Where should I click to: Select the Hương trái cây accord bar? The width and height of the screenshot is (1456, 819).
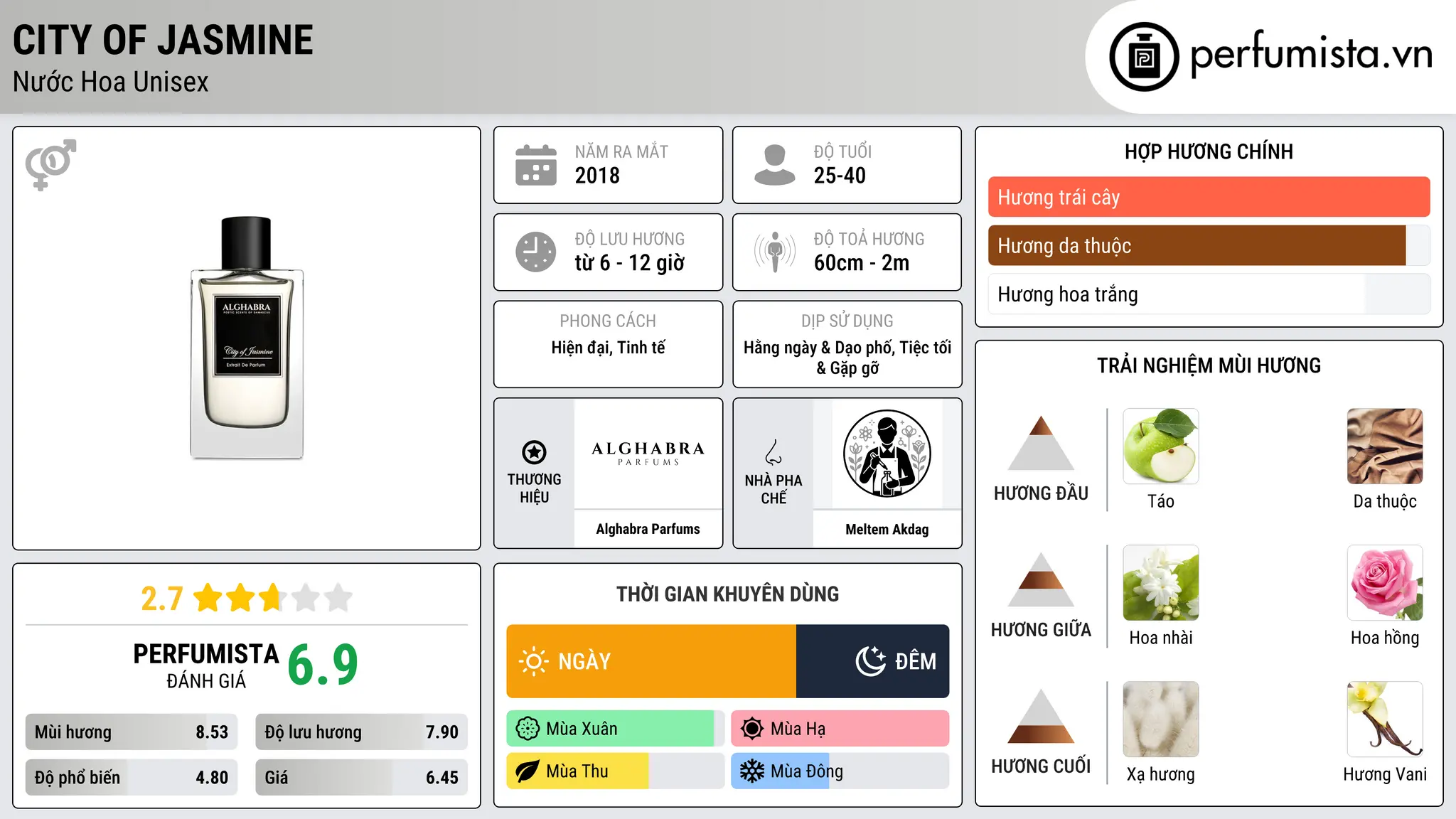click(1209, 197)
